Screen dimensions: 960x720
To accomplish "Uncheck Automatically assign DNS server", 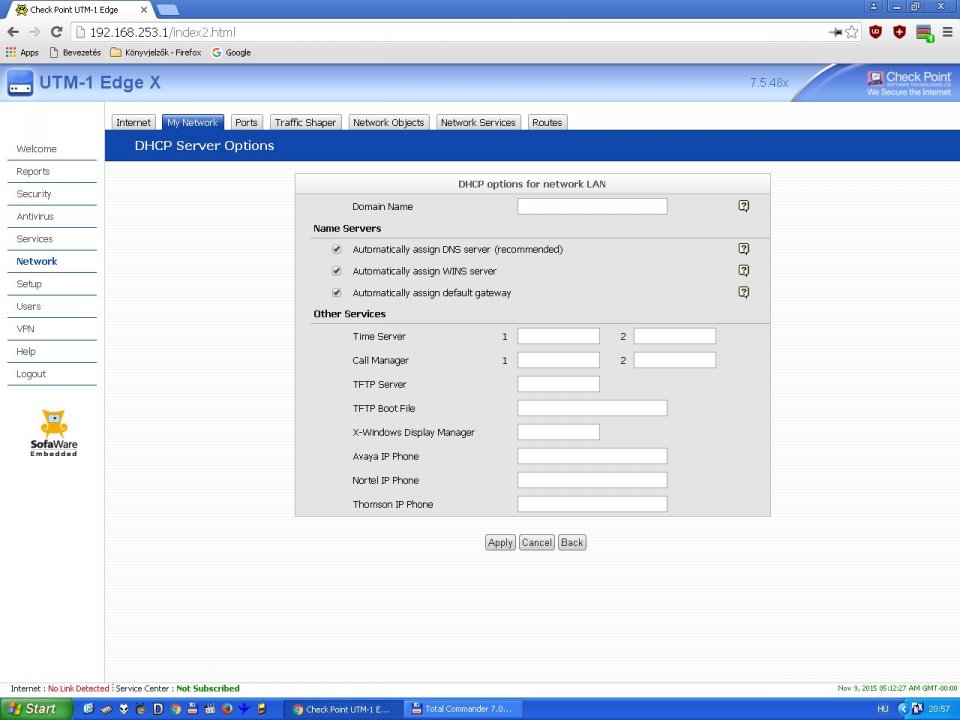I will coord(336,249).
